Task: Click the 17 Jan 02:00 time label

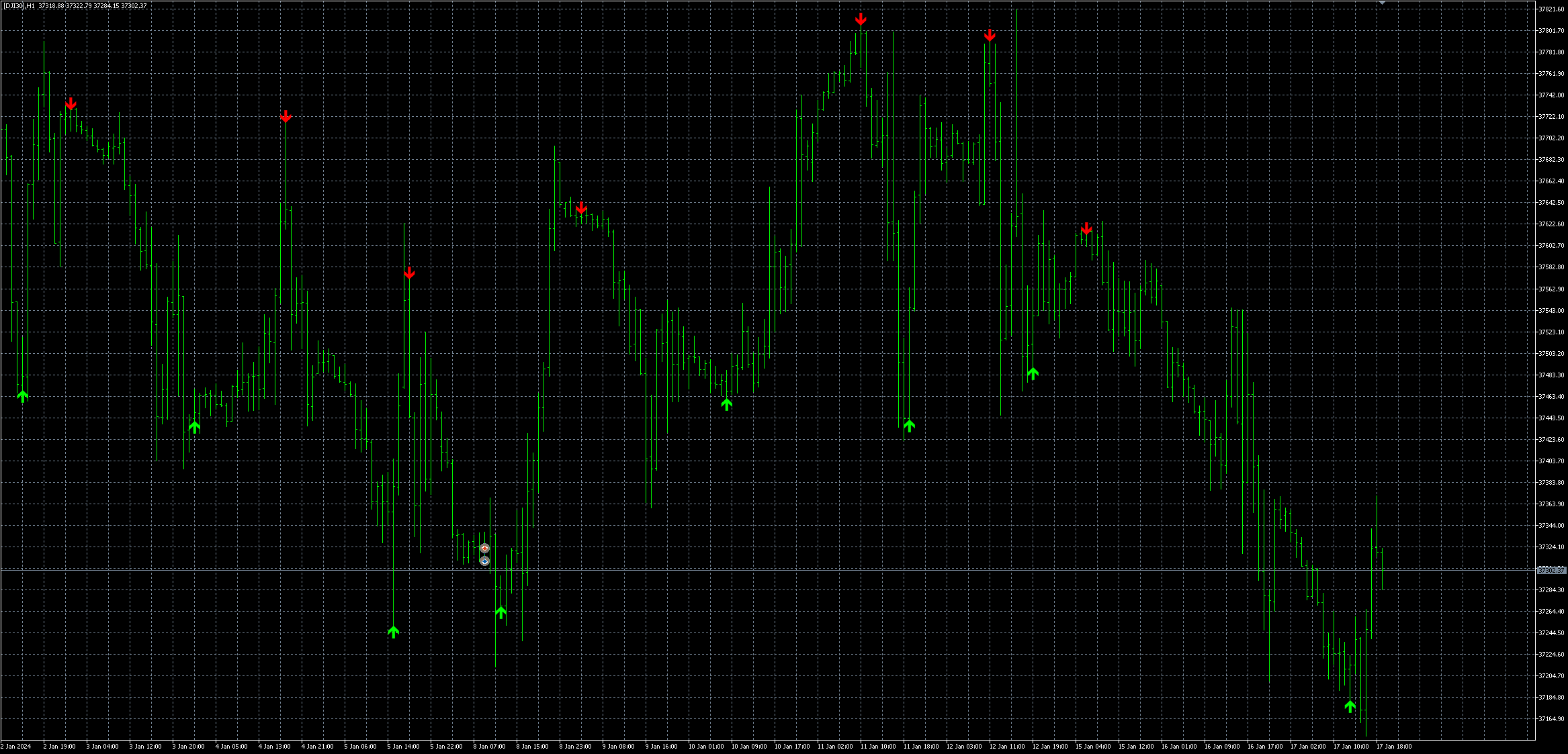Action: [x=1309, y=747]
